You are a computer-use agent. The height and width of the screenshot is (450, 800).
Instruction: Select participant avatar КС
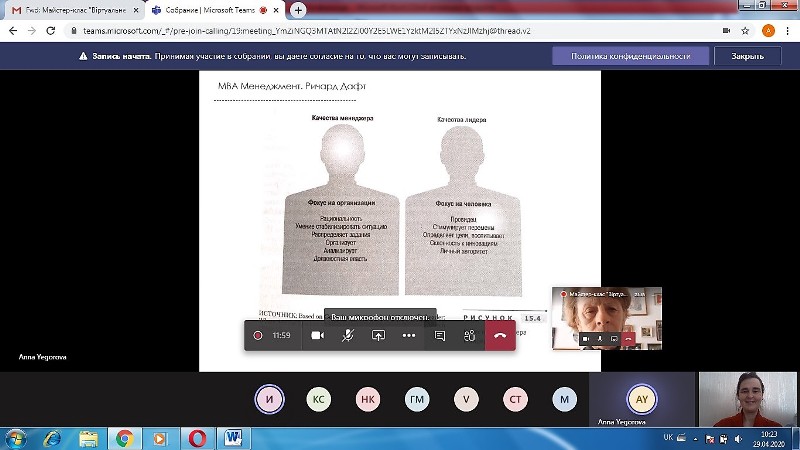coord(319,399)
